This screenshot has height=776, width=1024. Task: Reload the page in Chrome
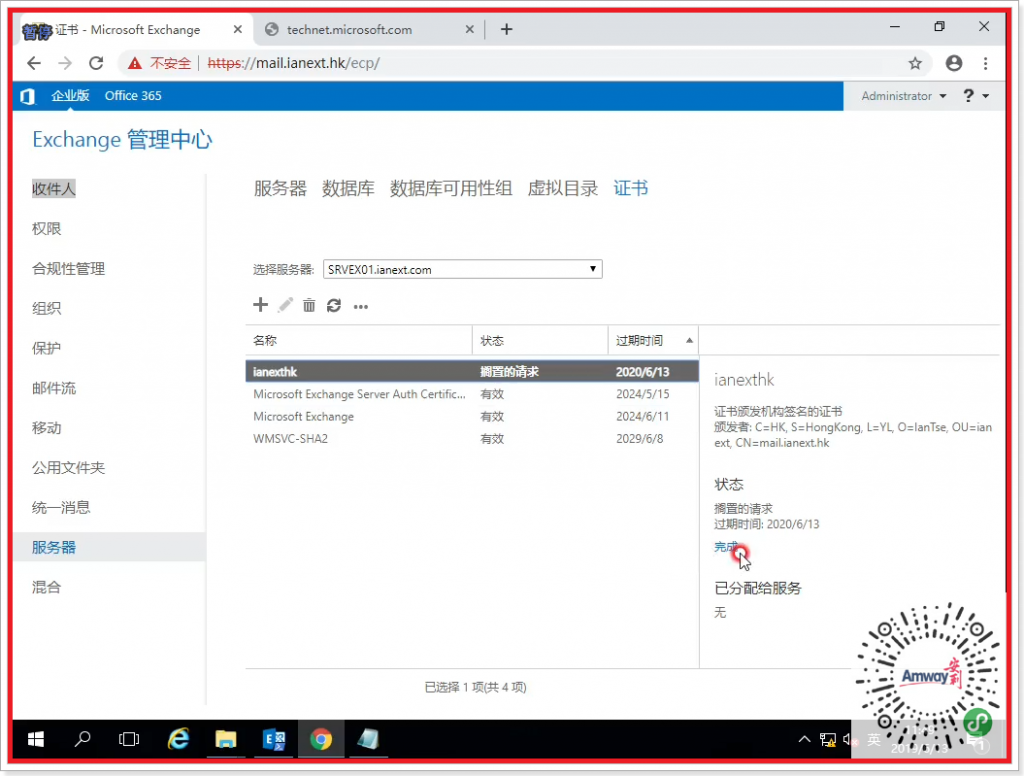(96, 63)
